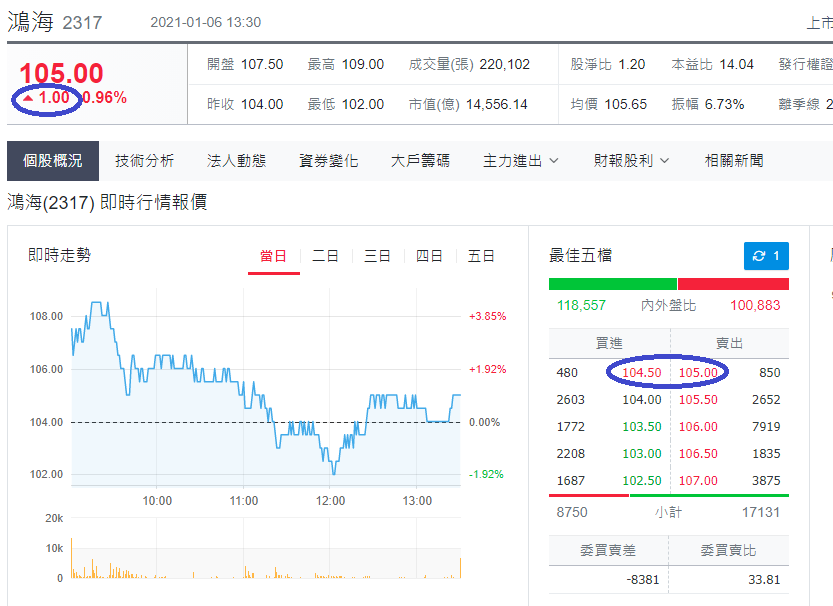
Task: Select bid price 103.50 row
Action: [x=642, y=427]
